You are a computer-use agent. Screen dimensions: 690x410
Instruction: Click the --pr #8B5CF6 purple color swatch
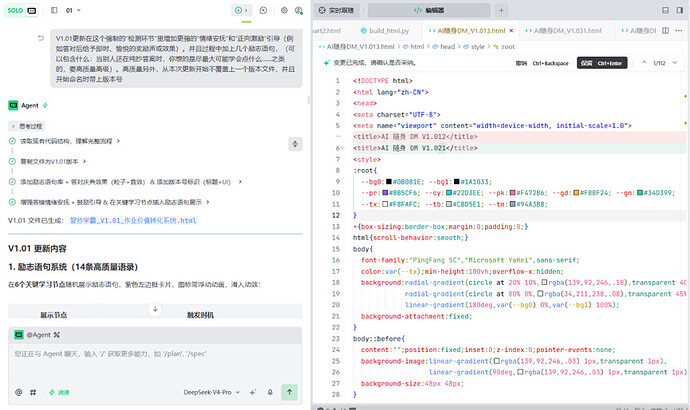coord(385,193)
